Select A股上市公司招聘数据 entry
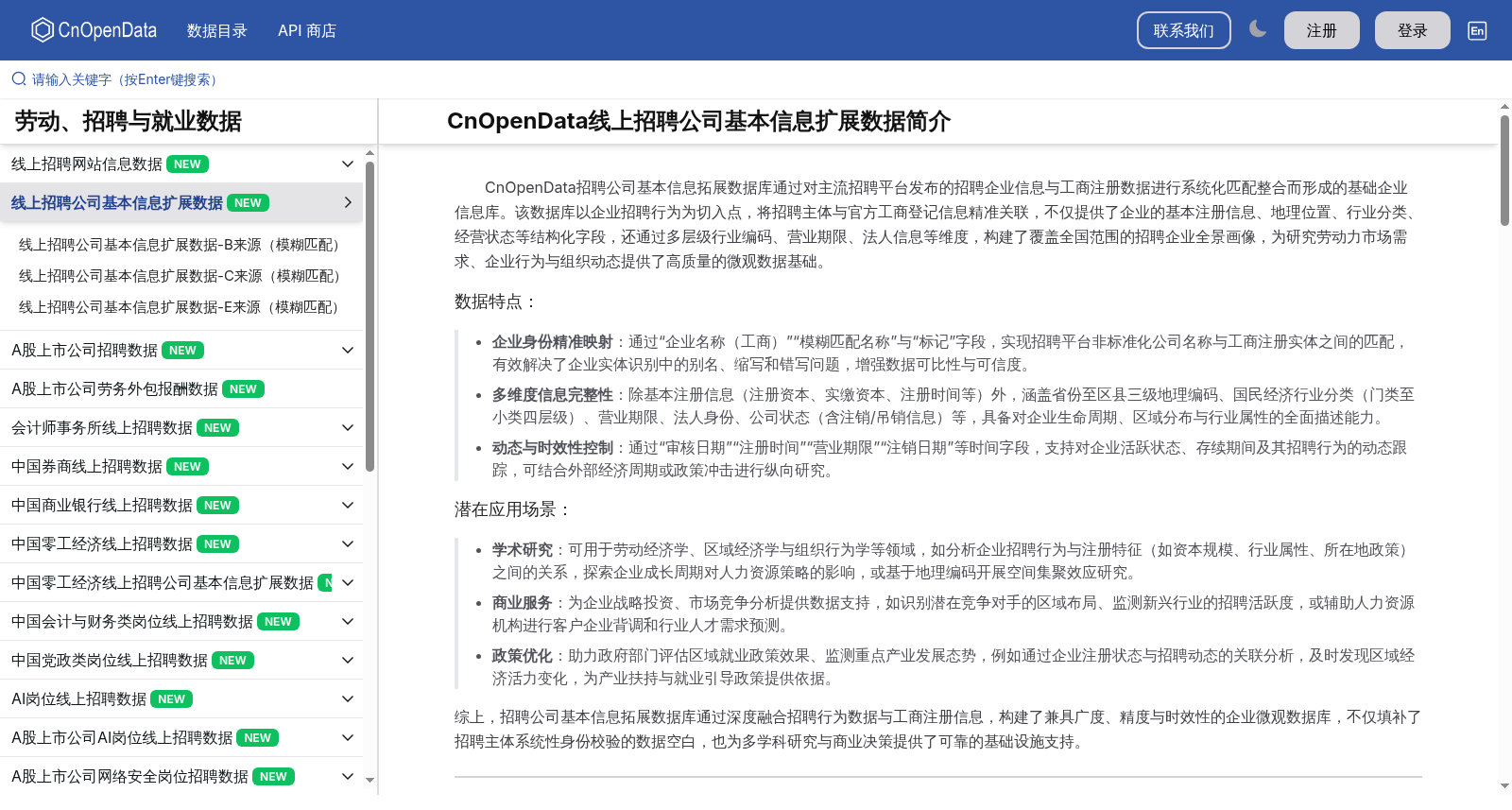Screen dimensions: 1512x810 84,350
